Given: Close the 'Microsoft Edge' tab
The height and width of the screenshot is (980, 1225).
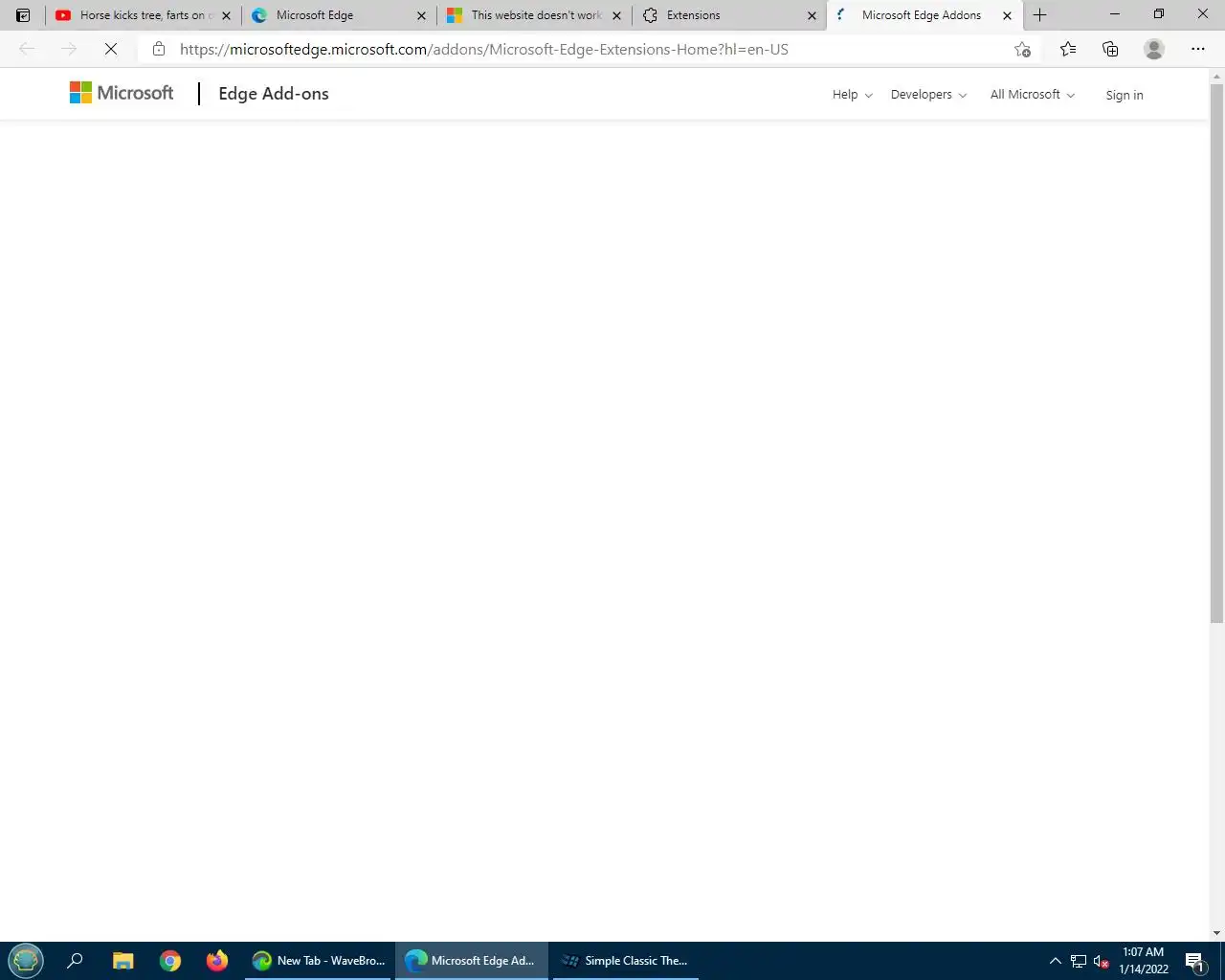Looking at the screenshot, I should click(421, 15).
